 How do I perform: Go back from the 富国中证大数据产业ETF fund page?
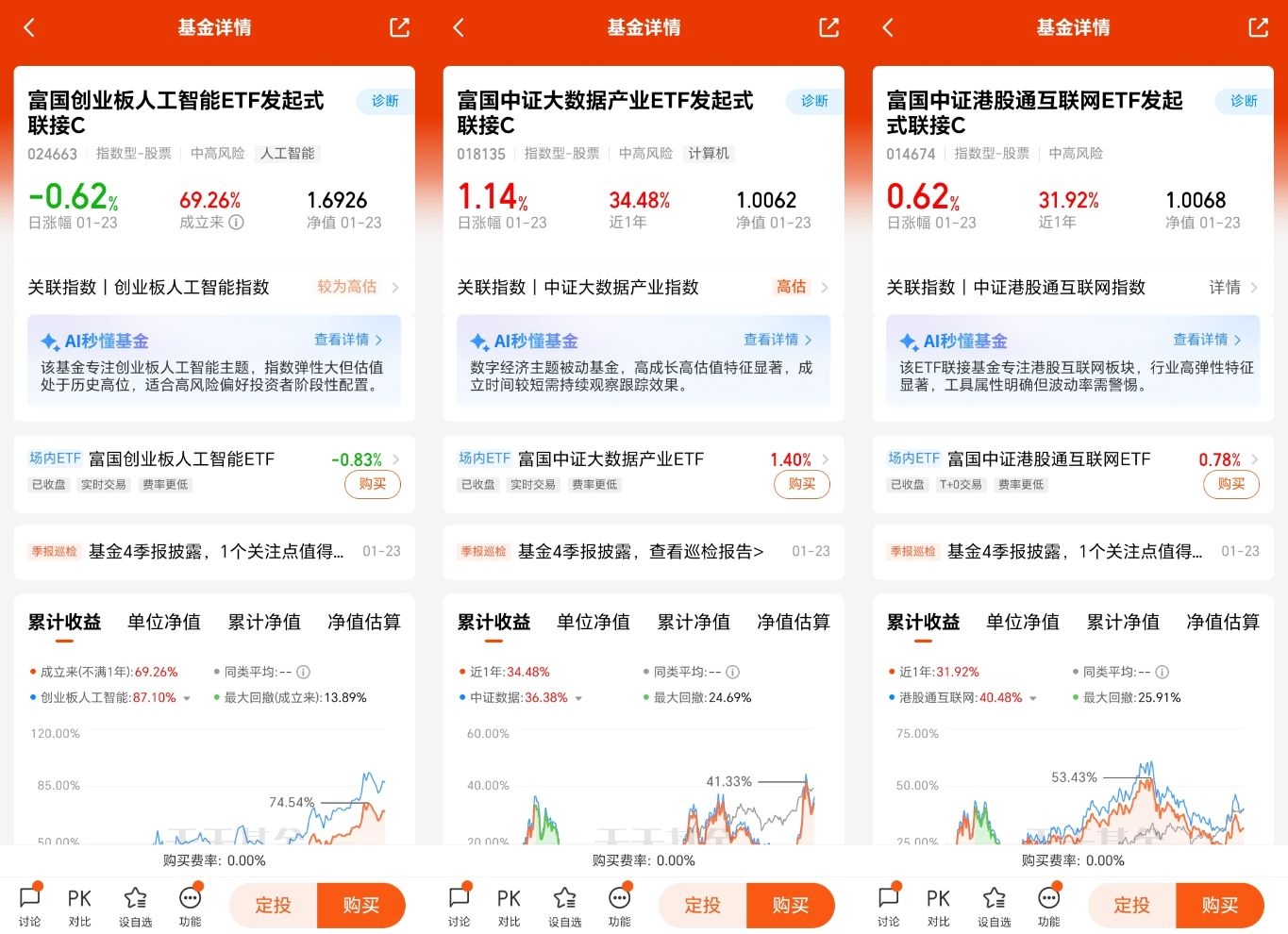[x=459, y=27]
